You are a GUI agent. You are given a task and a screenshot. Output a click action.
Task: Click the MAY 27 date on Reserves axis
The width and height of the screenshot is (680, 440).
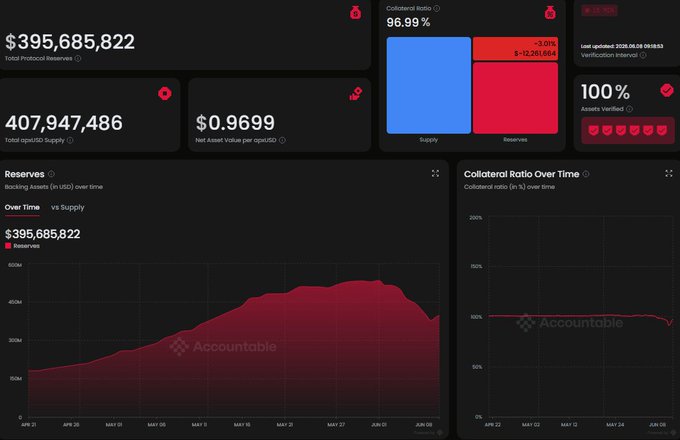click(336, 425)
